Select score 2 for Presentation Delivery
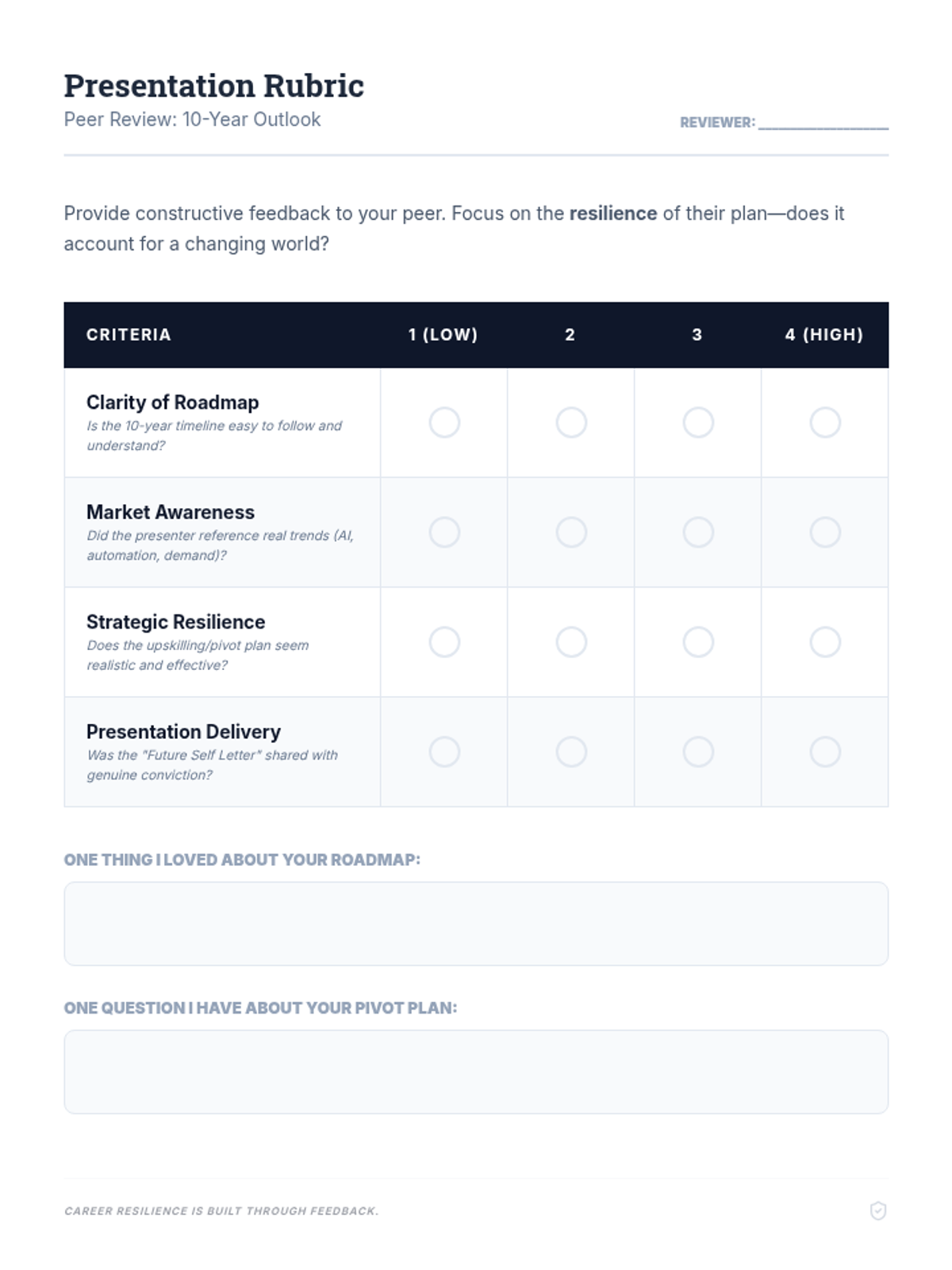Screen dimensions: 952x1270 coord(571,752)
